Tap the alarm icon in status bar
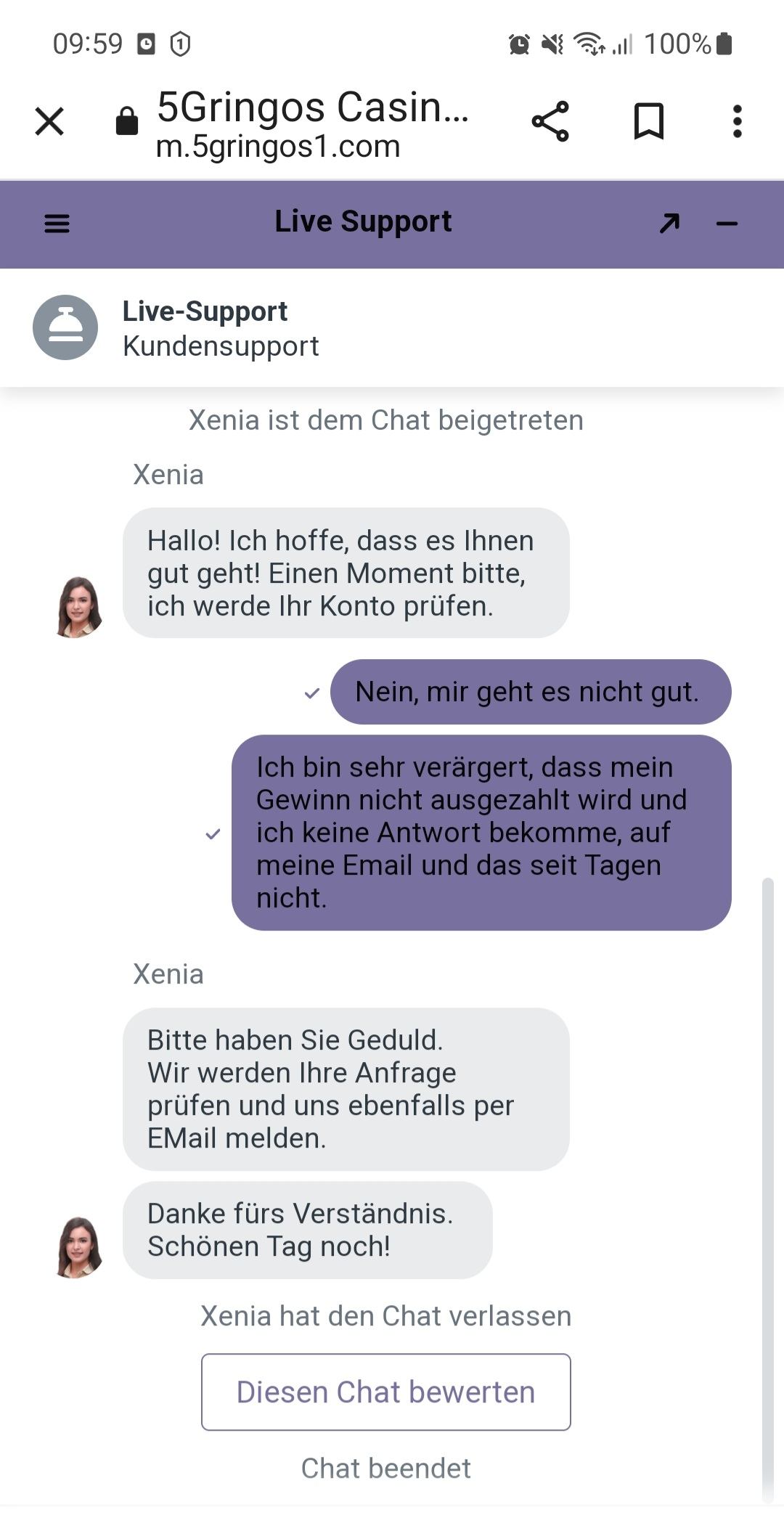This screenshot has width=784, height=1523. tap(519, 44)
